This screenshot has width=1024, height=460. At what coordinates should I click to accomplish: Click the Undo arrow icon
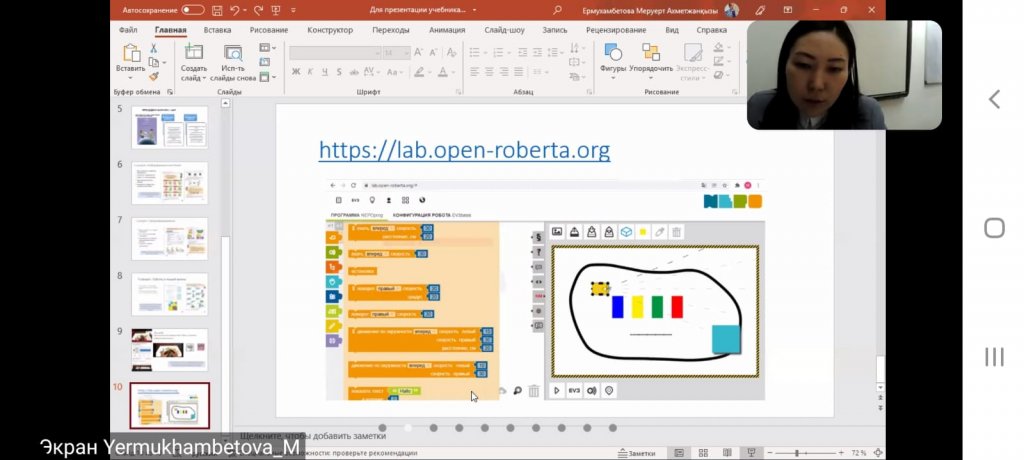click(x=234, y=10)
